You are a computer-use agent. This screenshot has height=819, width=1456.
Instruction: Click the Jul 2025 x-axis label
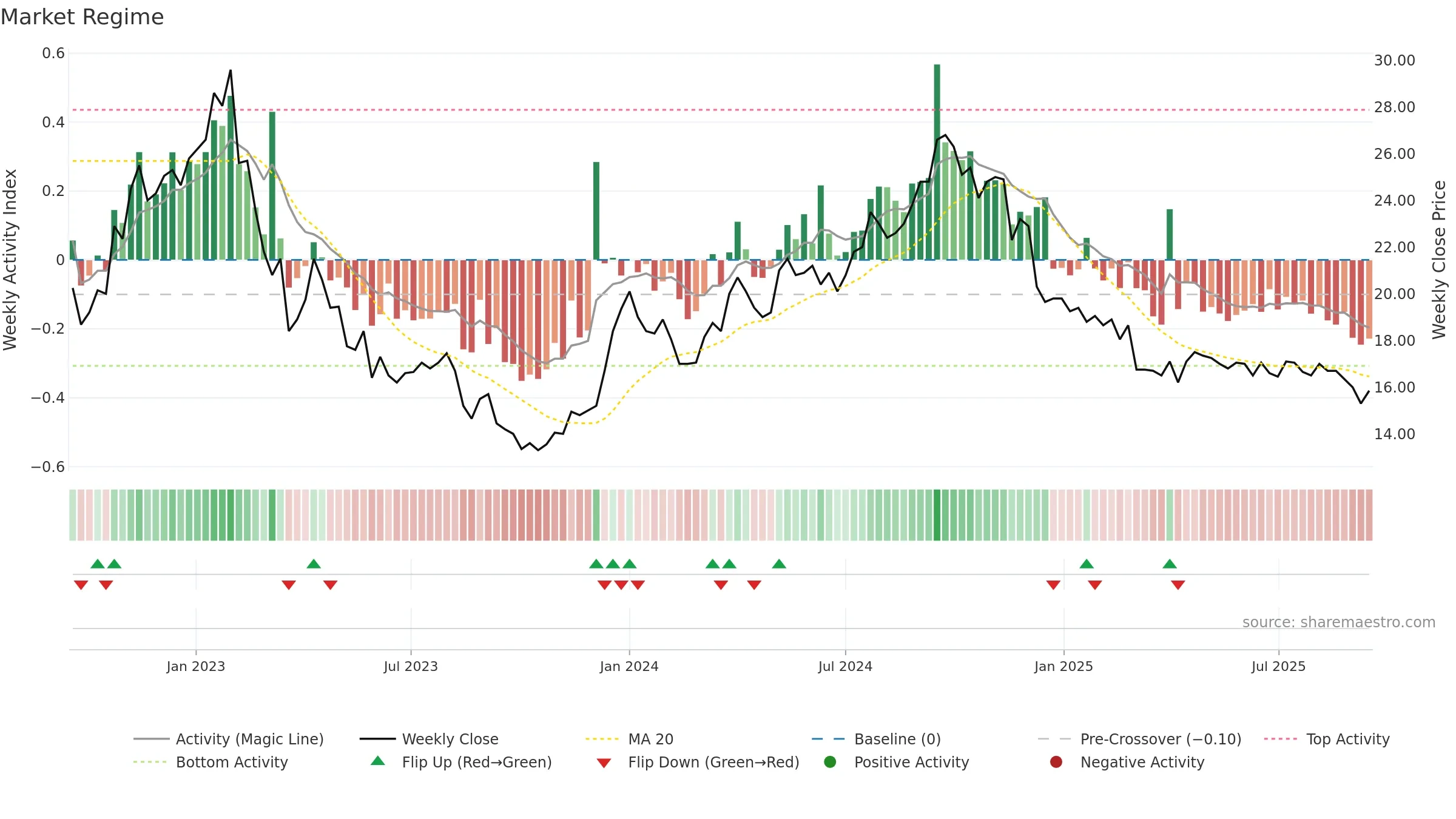pyautogui.click(x=1278, y=667)
